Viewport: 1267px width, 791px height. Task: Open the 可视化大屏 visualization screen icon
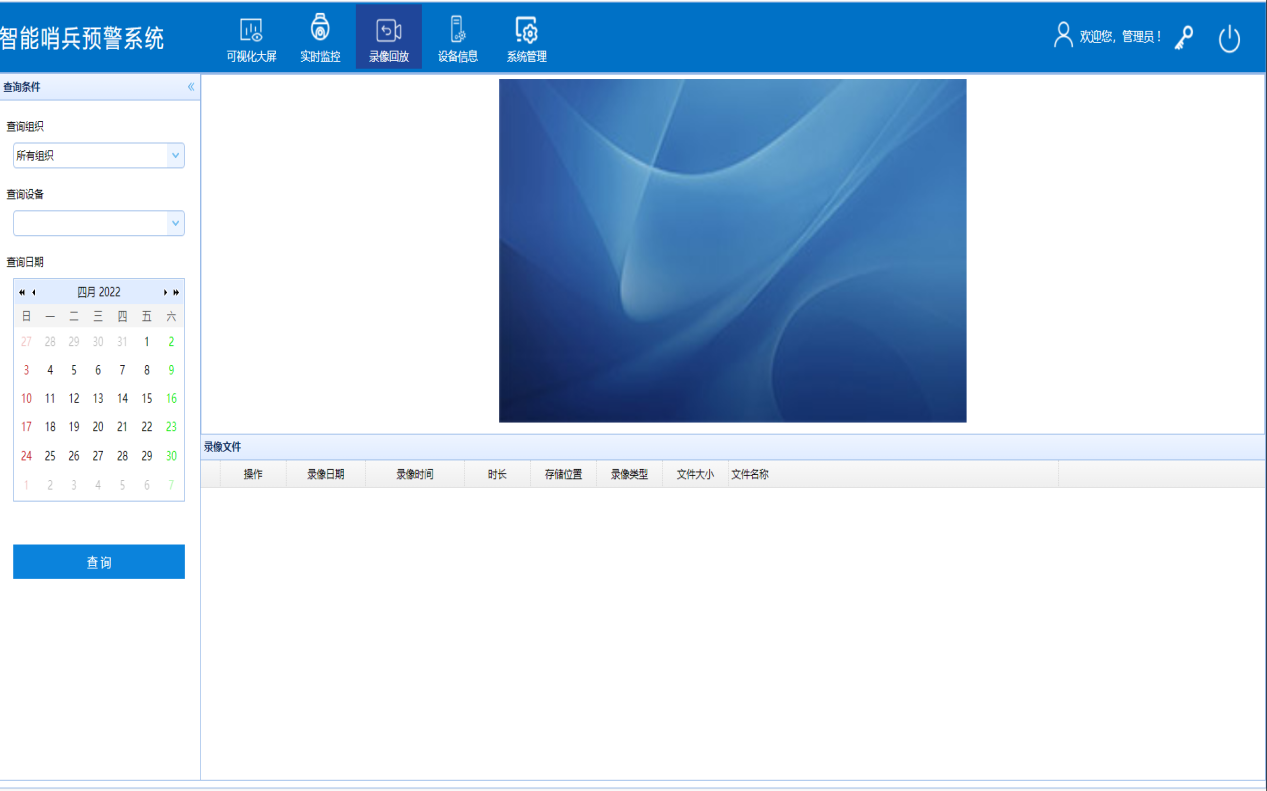click(251, 31)
